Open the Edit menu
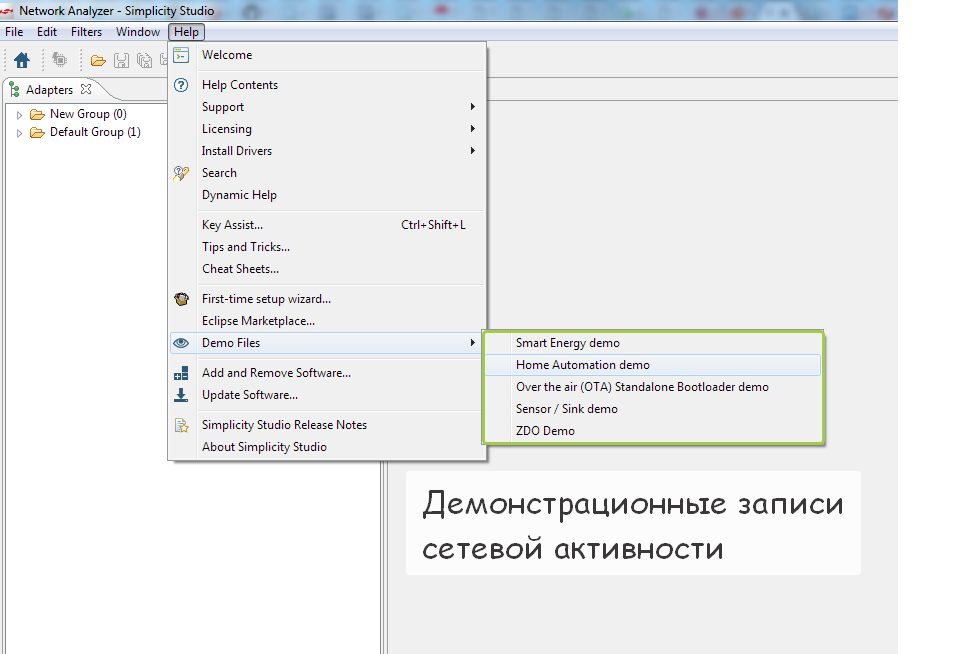Viewport: 973px width, 654px height. 47,32
